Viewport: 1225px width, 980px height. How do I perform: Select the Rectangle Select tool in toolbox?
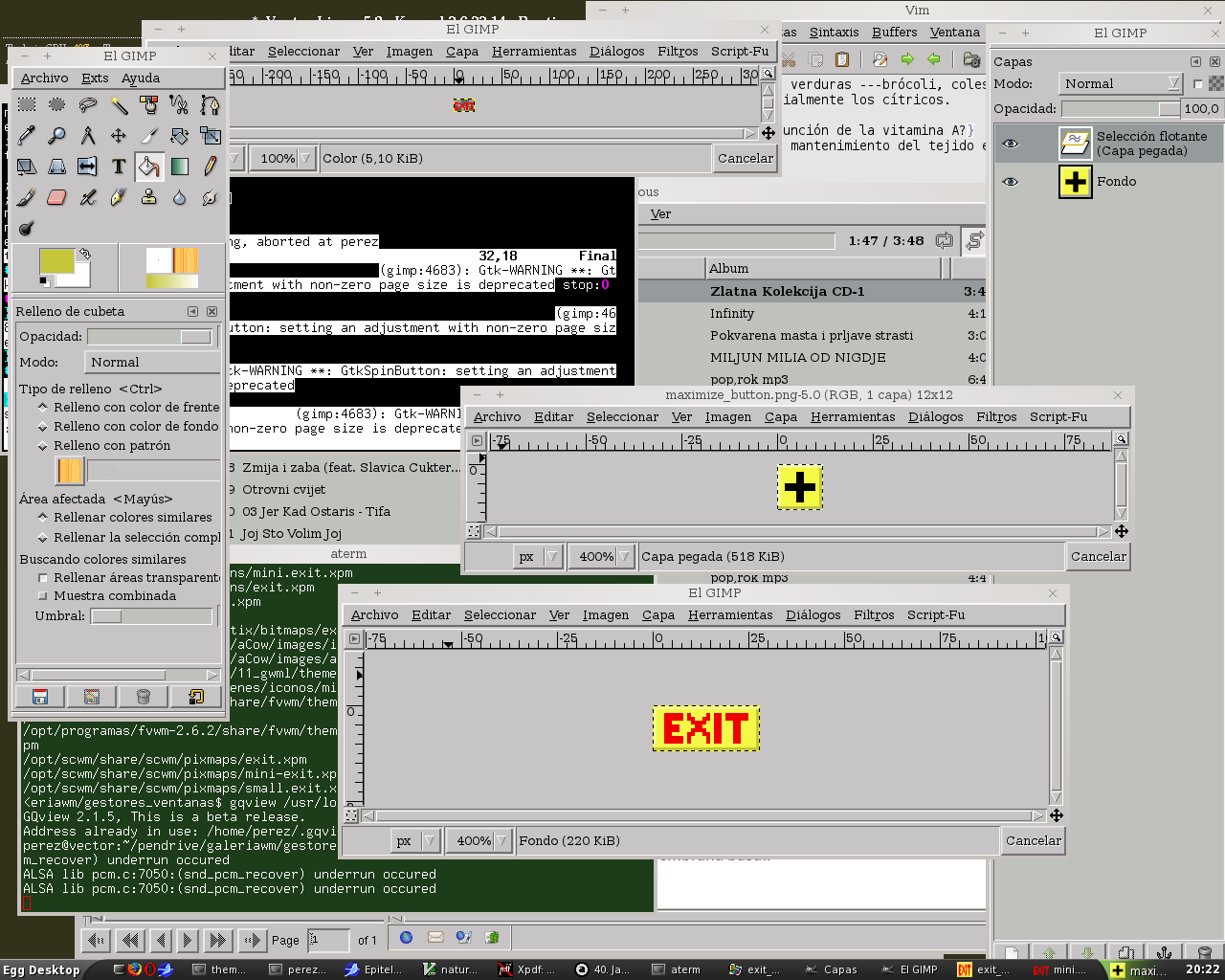point(27,104)
